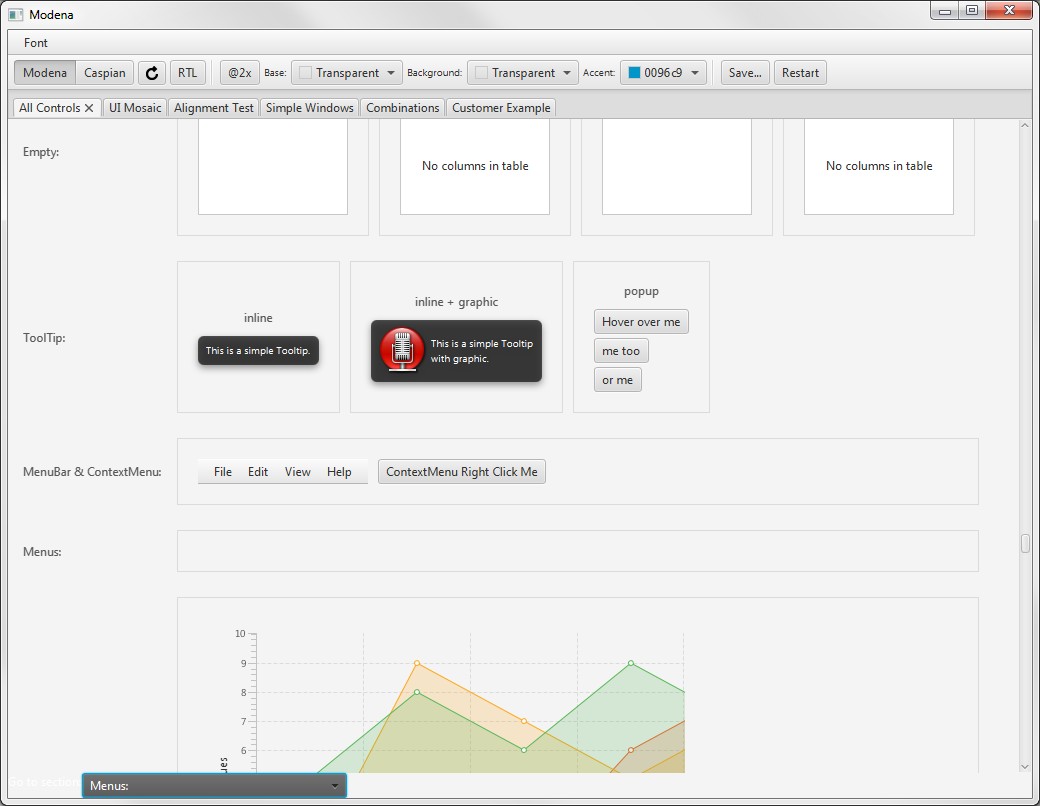Open the Accent color picker 0096c9
Image resolution: width=1040 pixels, height=806 pixels.
coord(664,73)
